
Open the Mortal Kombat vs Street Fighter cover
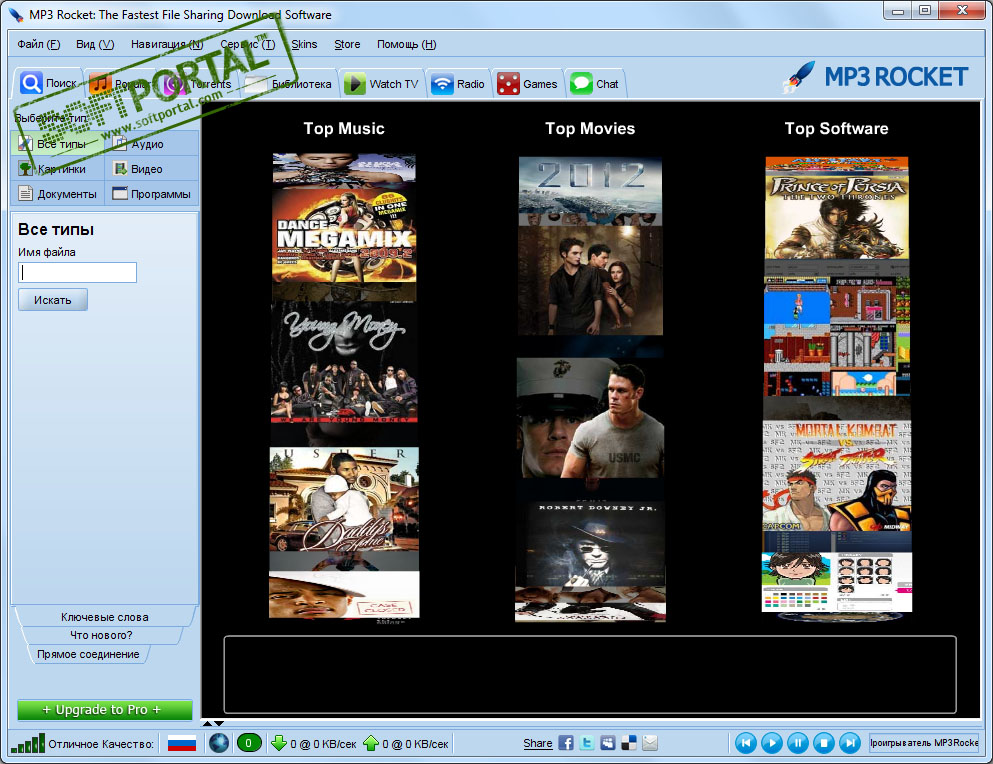837,476
